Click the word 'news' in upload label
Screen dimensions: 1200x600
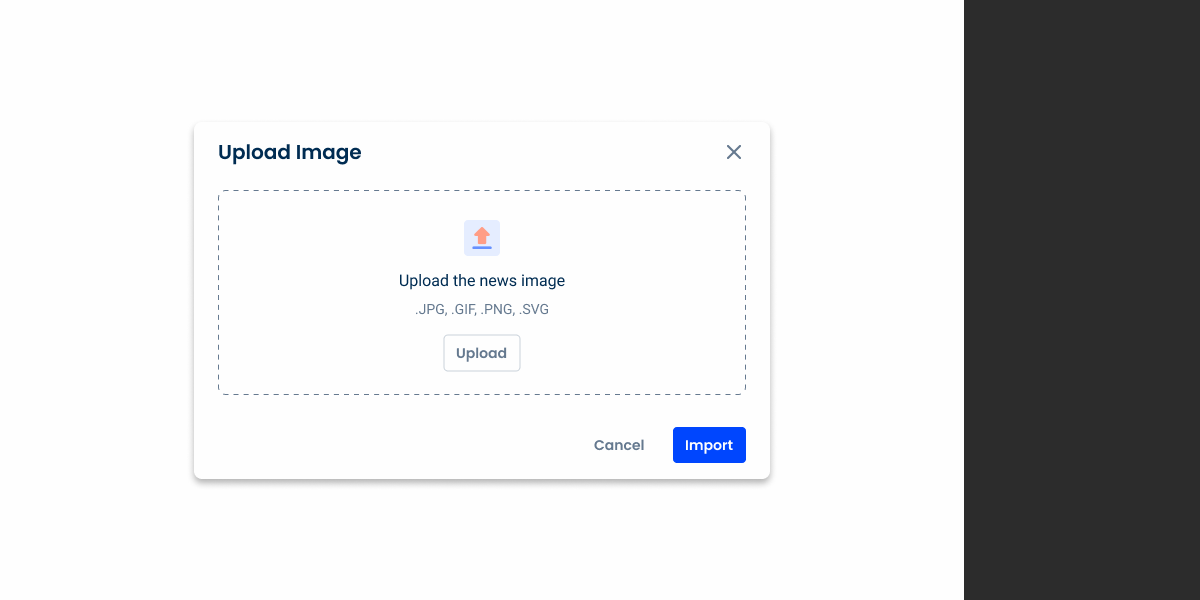[x=498, y=281]
